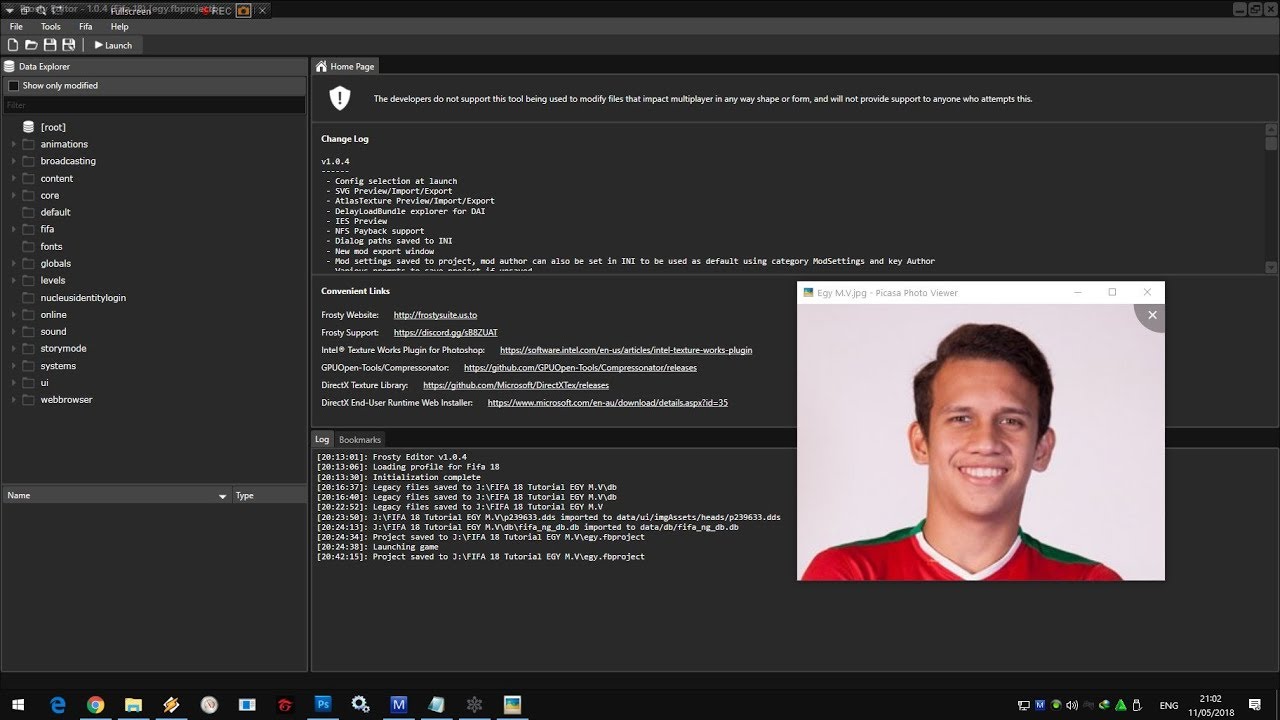Click the Data Explorer filter field
This screenshot has width=1280, height=720.
point(154,105)
